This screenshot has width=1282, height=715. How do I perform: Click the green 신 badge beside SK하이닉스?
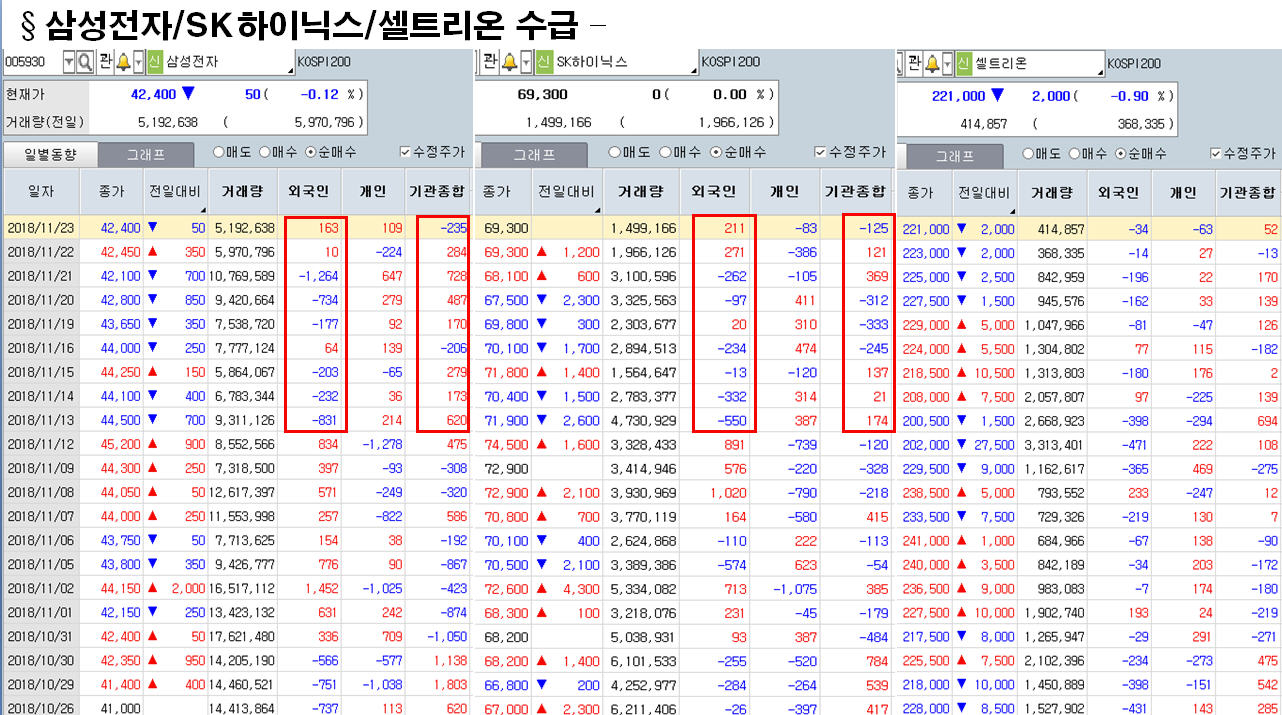point(543,62)
